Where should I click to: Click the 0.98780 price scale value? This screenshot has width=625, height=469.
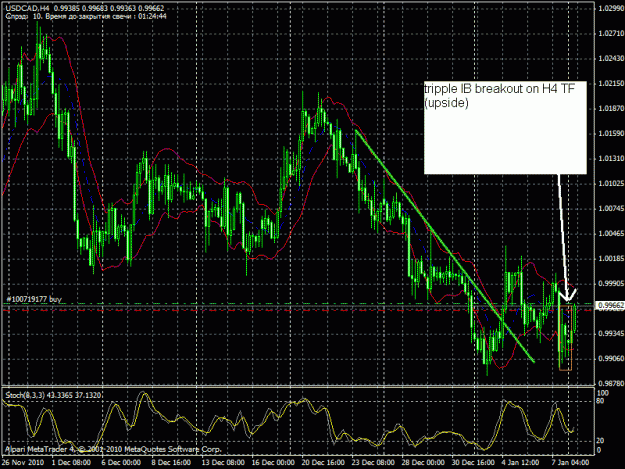pos(611,384)
